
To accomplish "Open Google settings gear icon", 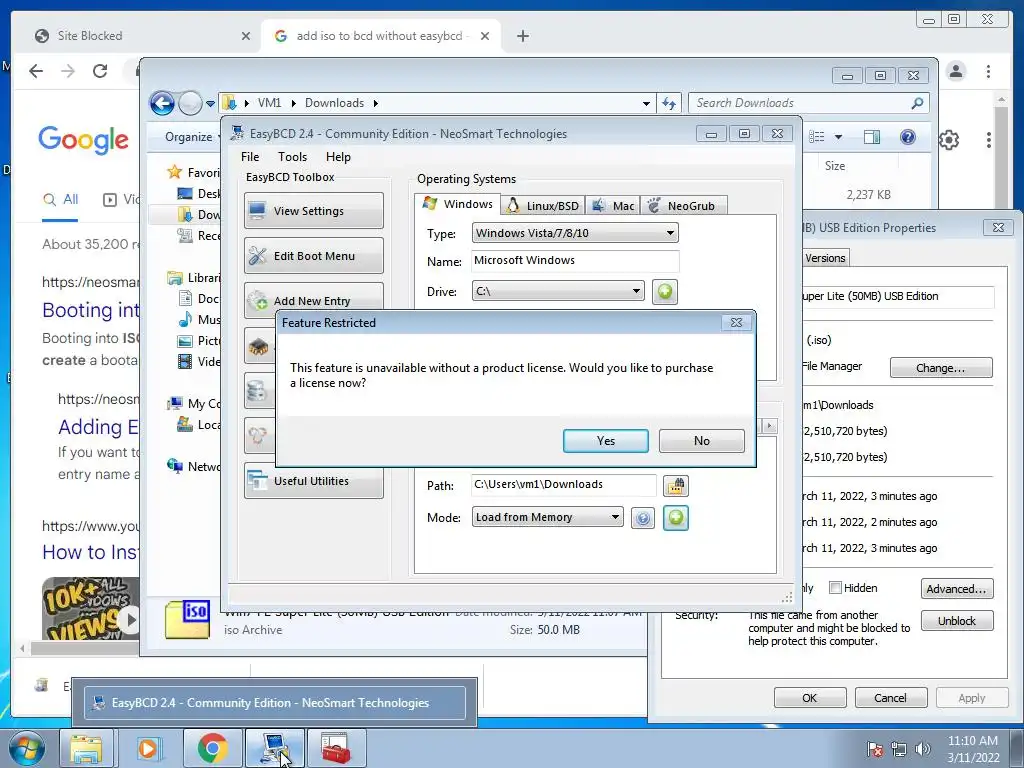I will click(x=948, y=139).
